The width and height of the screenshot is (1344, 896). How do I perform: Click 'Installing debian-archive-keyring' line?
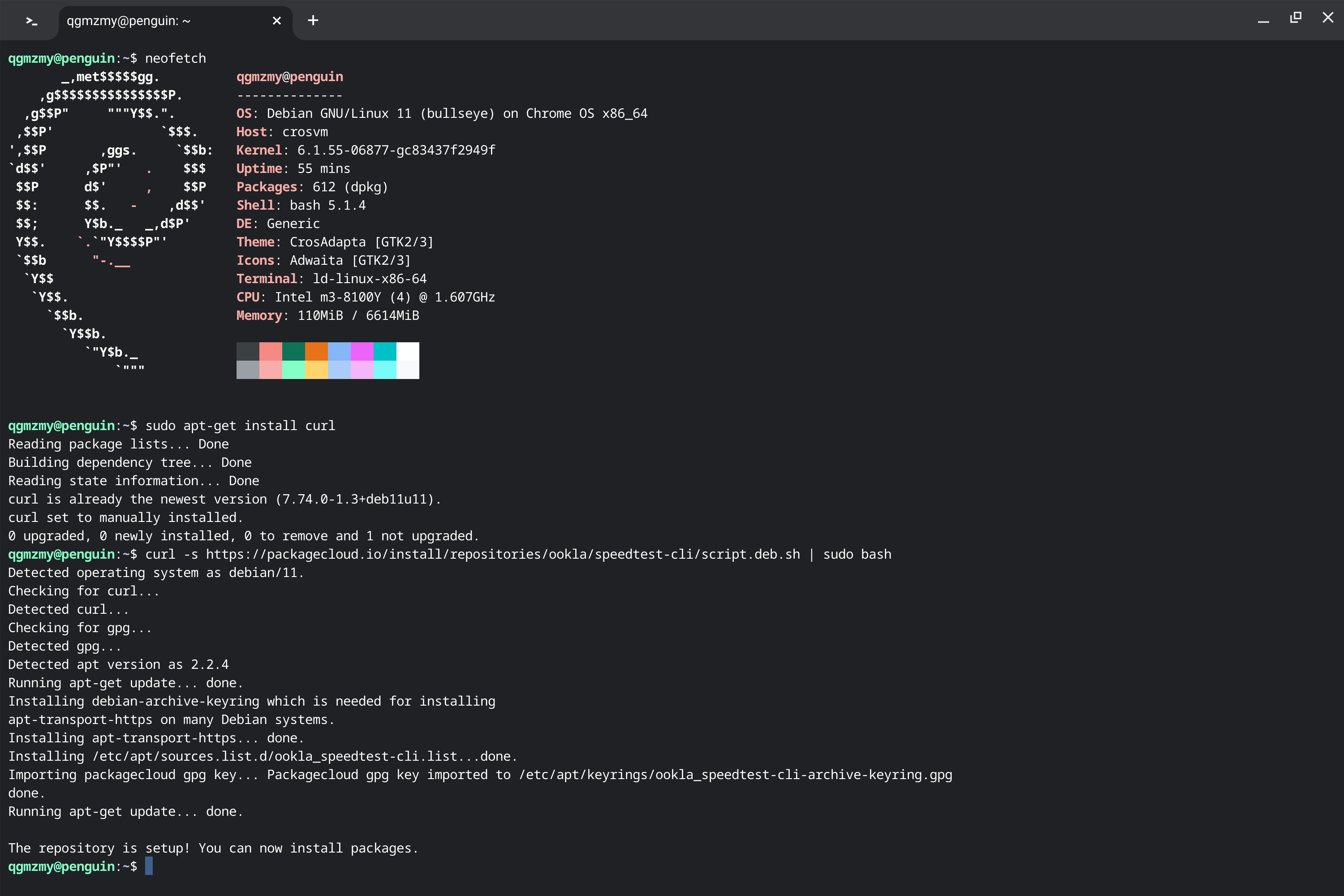(252, 701)
